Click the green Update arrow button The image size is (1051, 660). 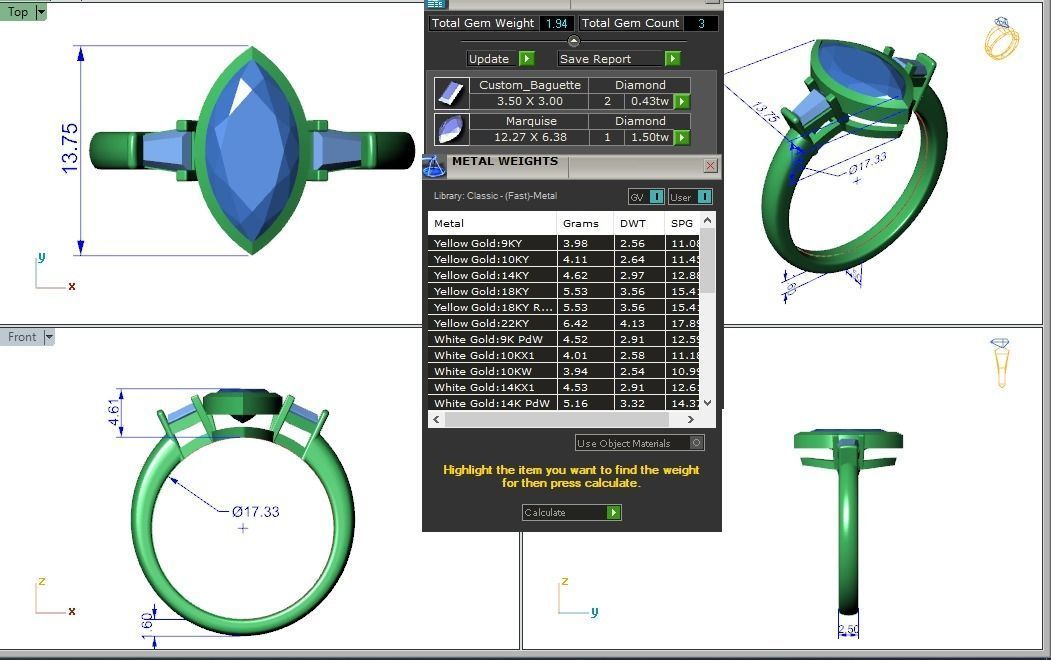click(527, 59)
